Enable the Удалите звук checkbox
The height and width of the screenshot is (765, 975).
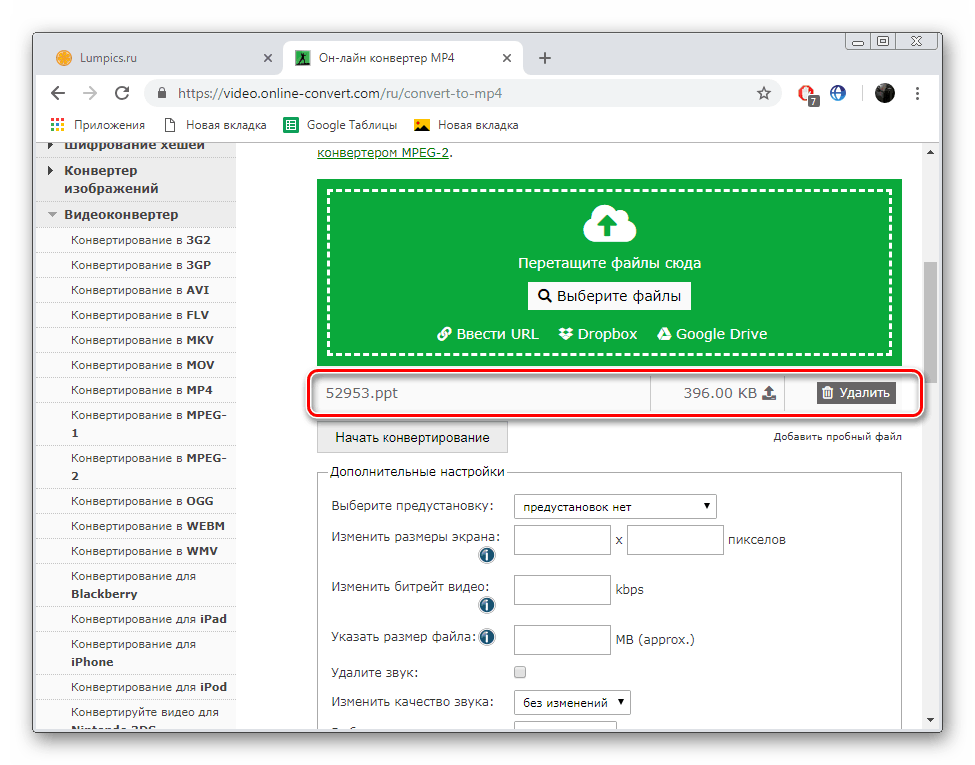tap(519, 672)
